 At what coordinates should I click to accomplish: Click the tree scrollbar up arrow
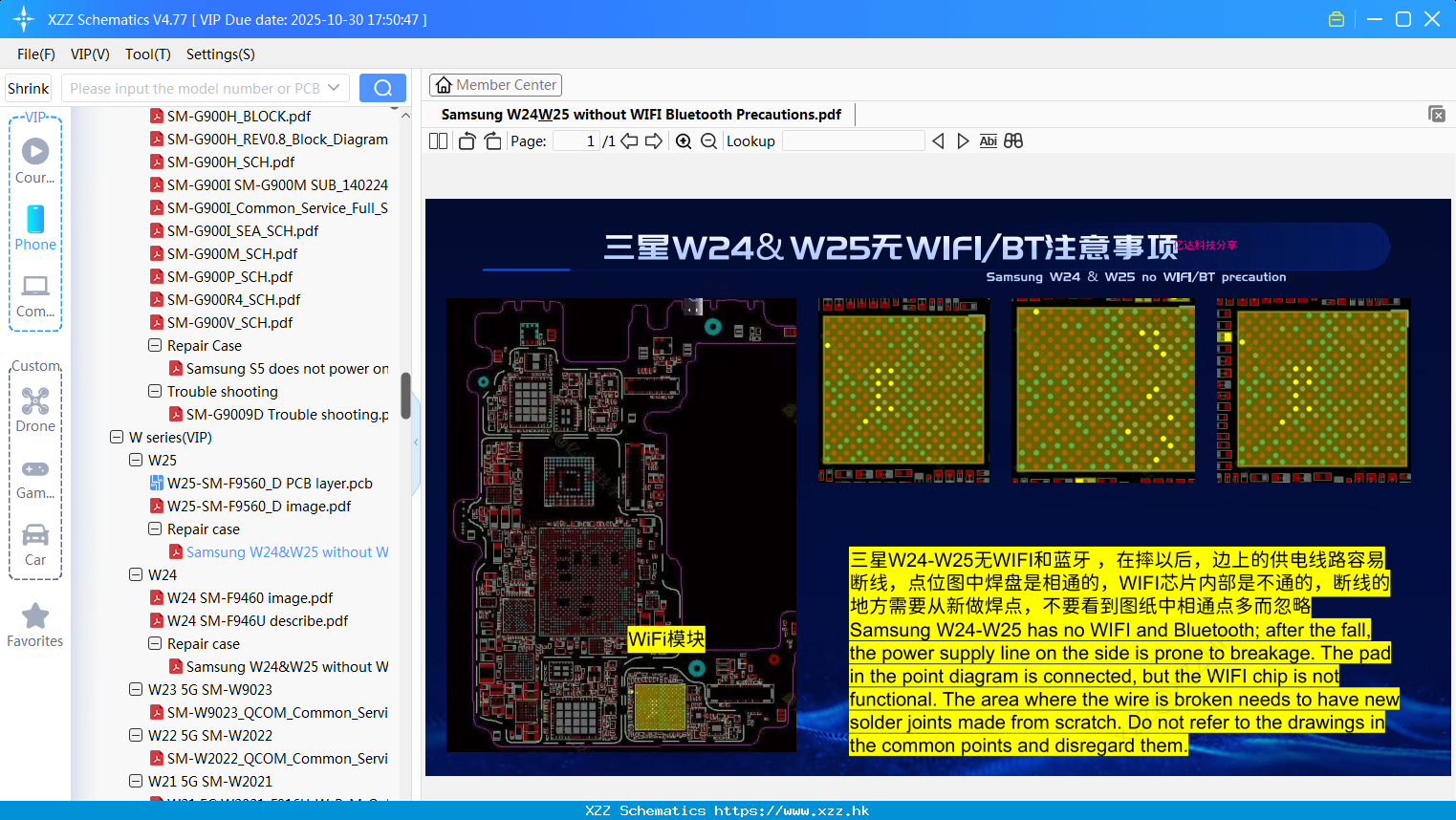pos(405,116)
